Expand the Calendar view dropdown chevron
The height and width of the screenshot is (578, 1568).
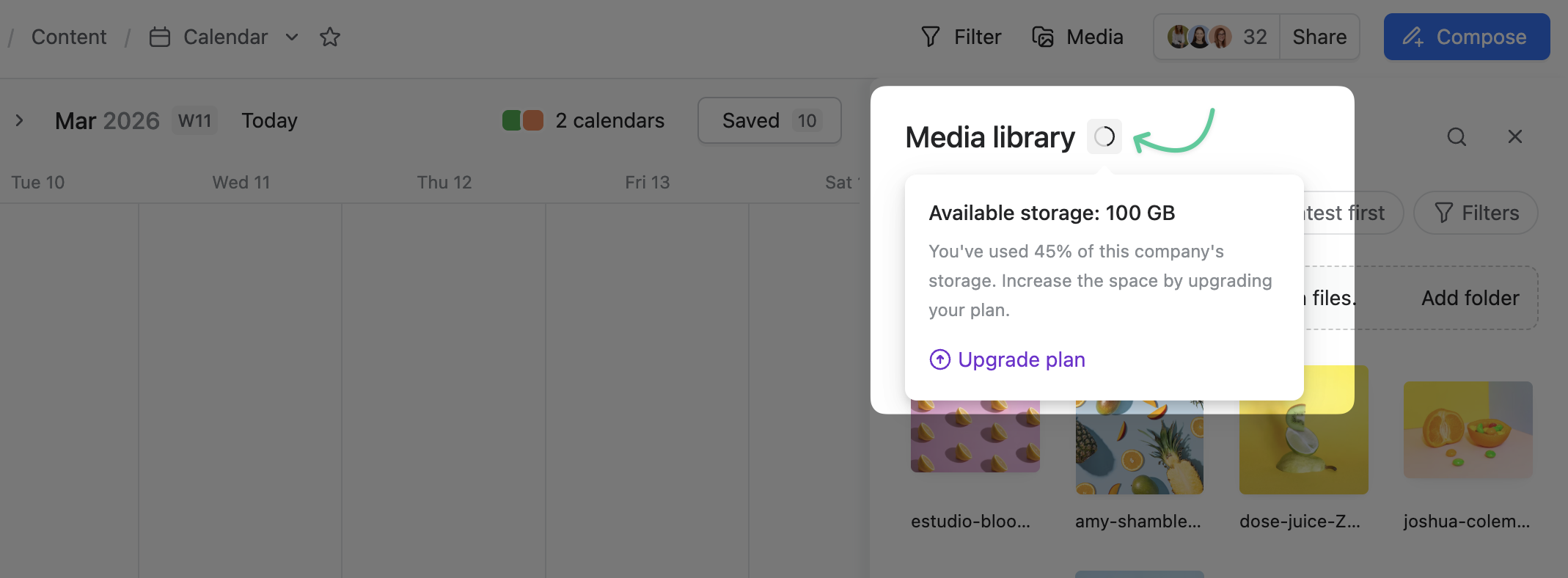292,37
